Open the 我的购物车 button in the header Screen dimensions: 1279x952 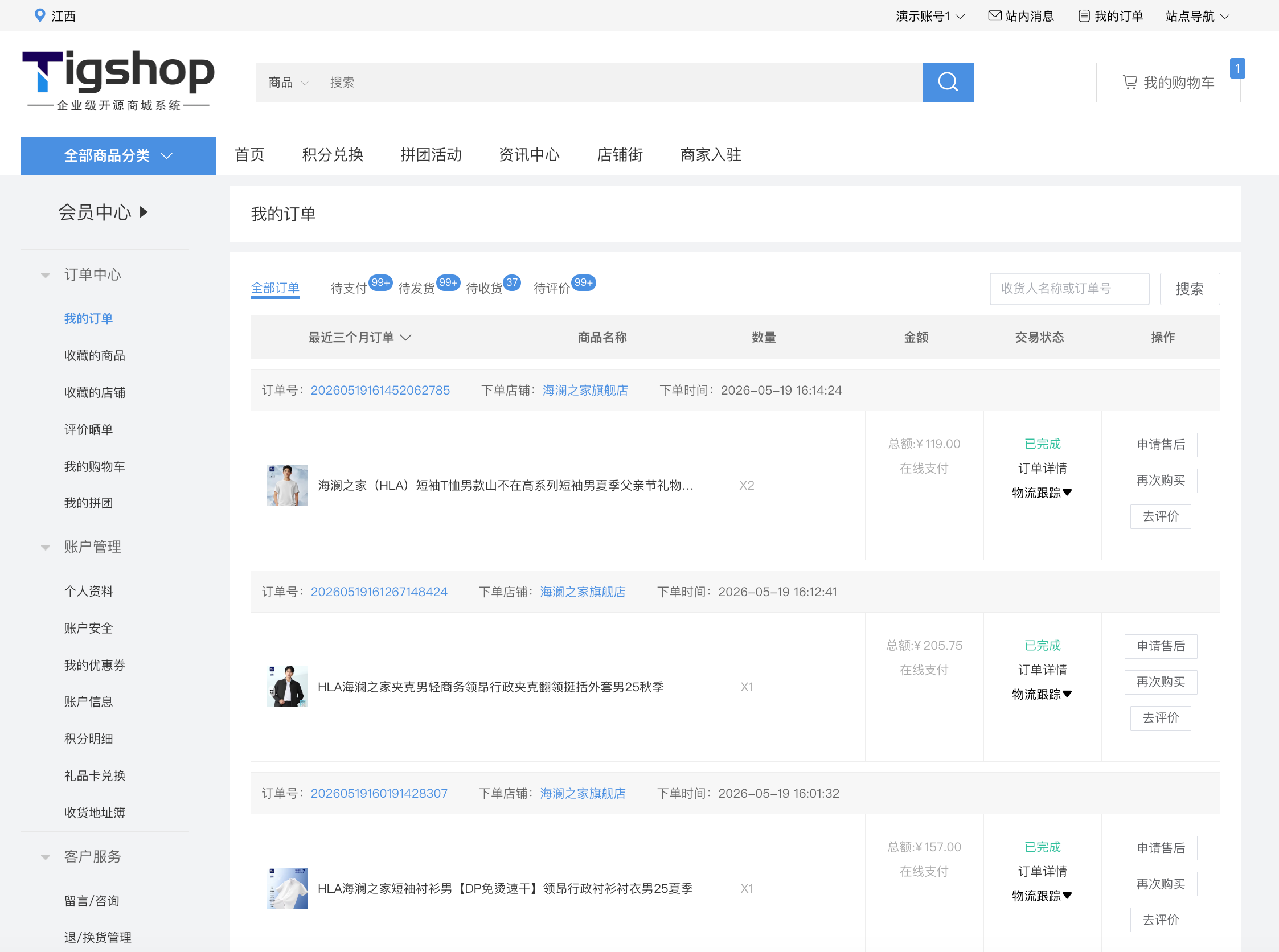click(1169, 83)
